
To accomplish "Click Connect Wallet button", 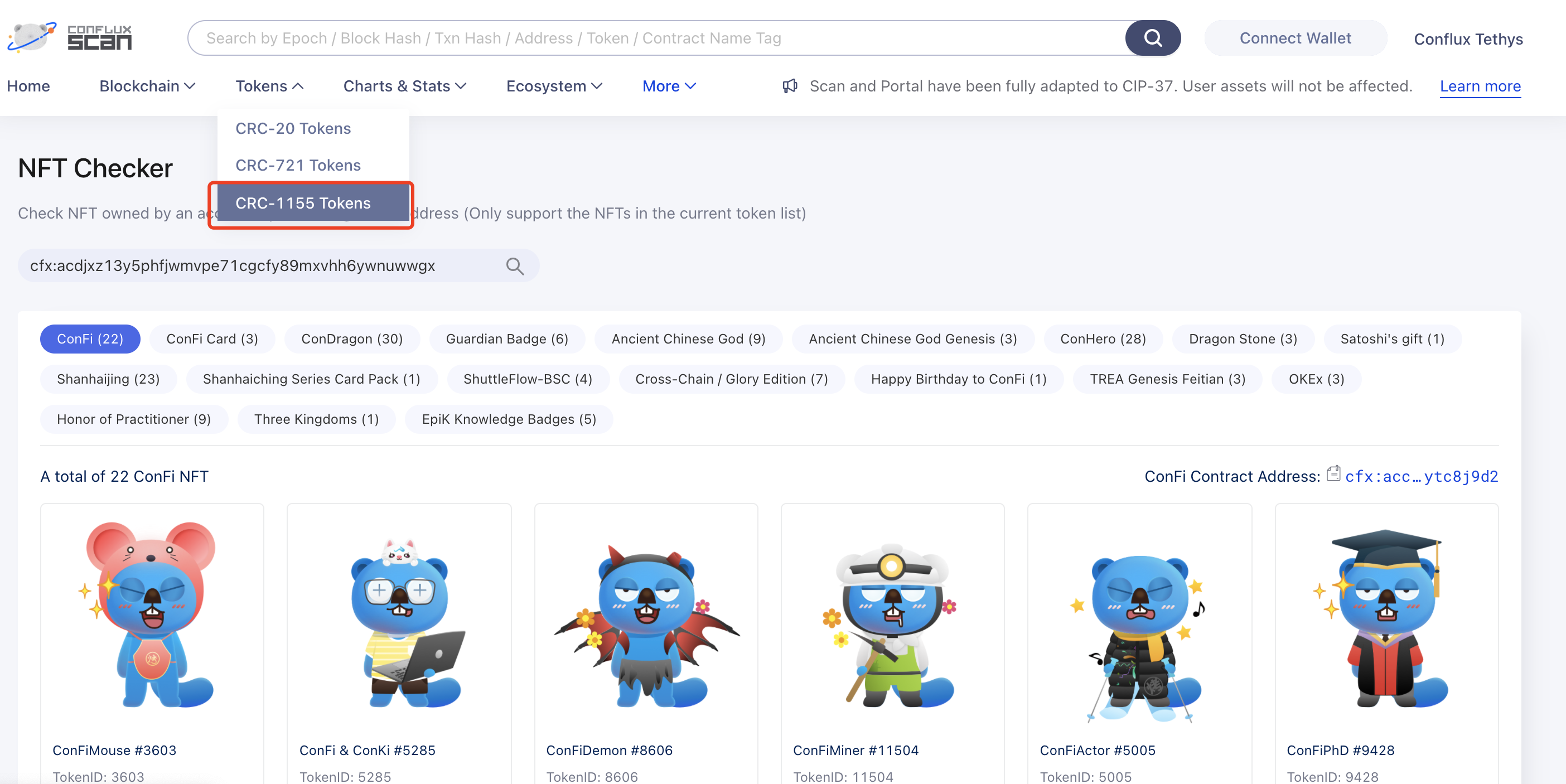I will [1295, 38].
